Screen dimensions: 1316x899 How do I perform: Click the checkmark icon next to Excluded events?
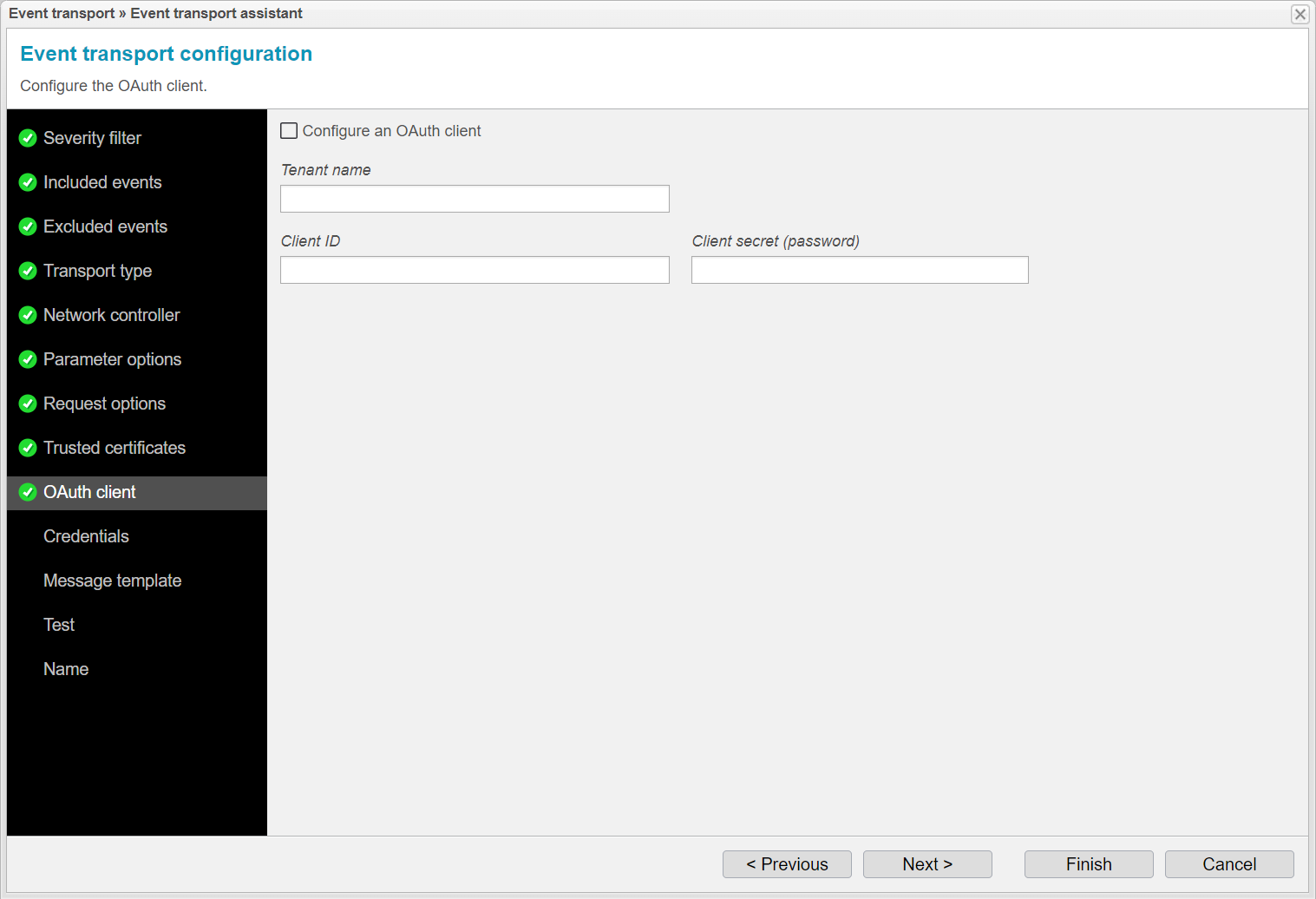pos(27,226)
